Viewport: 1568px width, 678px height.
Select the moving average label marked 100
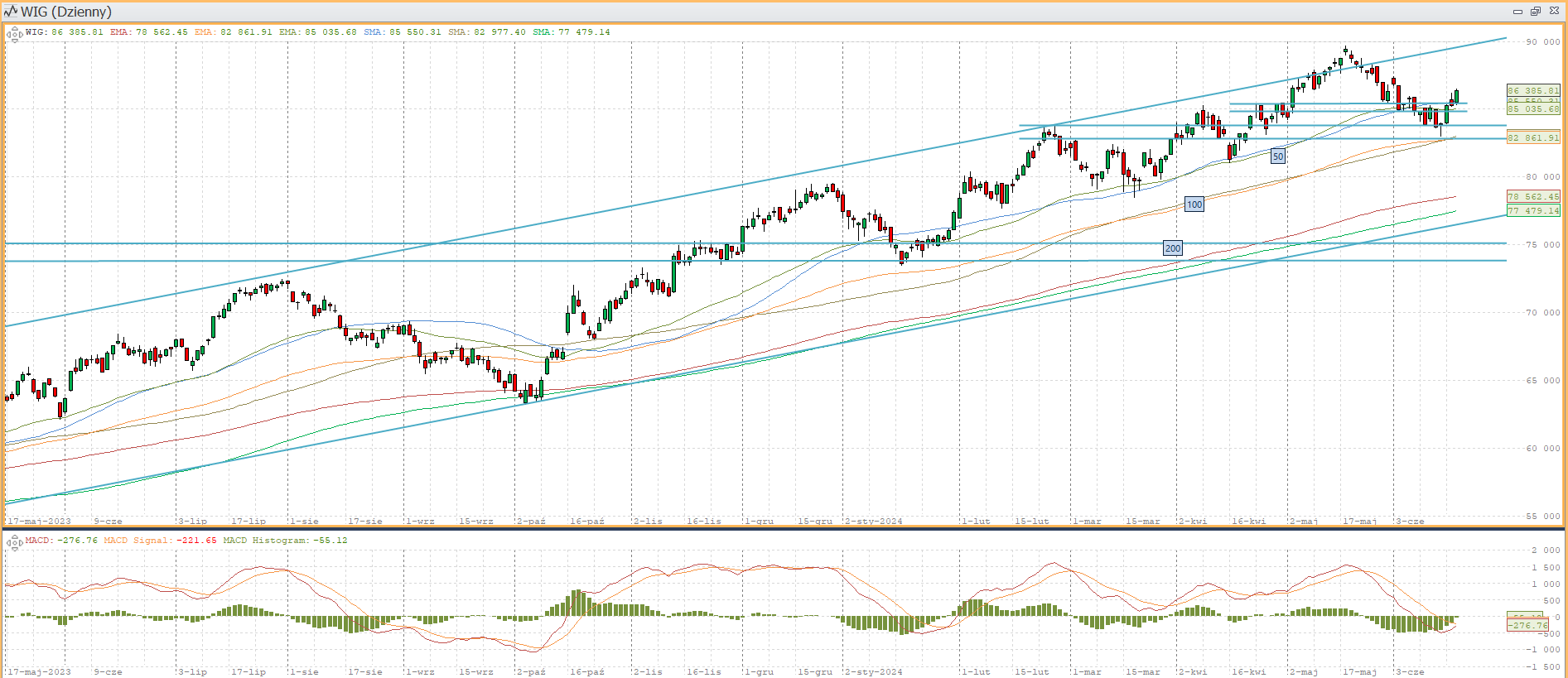tap(1194, 204)
